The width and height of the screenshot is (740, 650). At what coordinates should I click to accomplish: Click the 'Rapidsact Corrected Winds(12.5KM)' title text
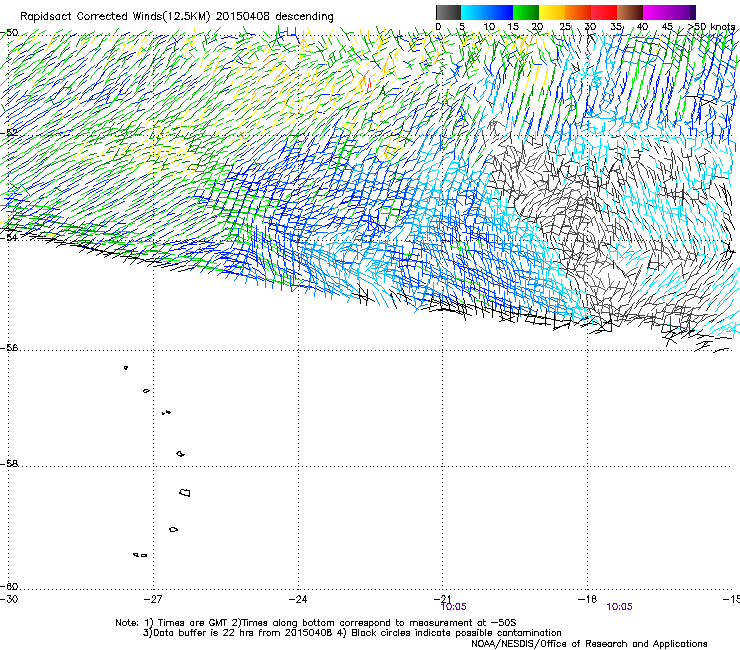coord(115,17)
